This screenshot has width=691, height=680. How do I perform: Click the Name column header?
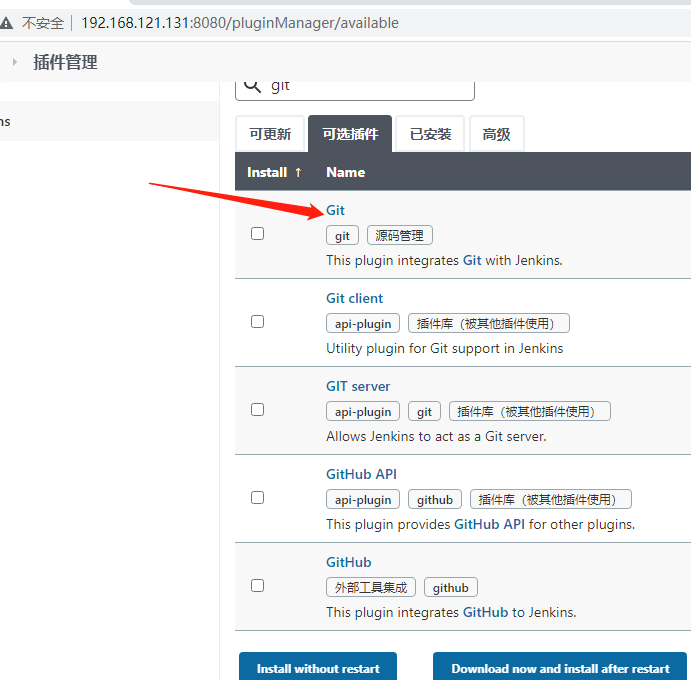coord(346,172)
